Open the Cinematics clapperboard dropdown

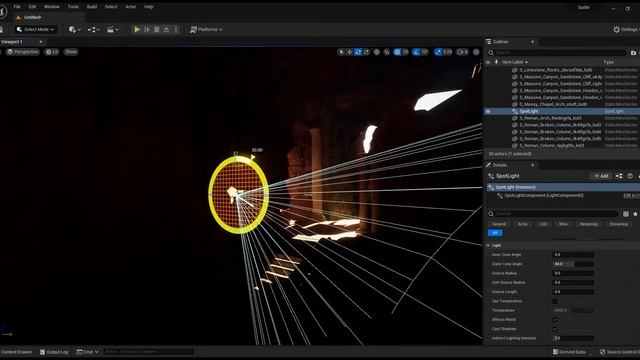112,29
